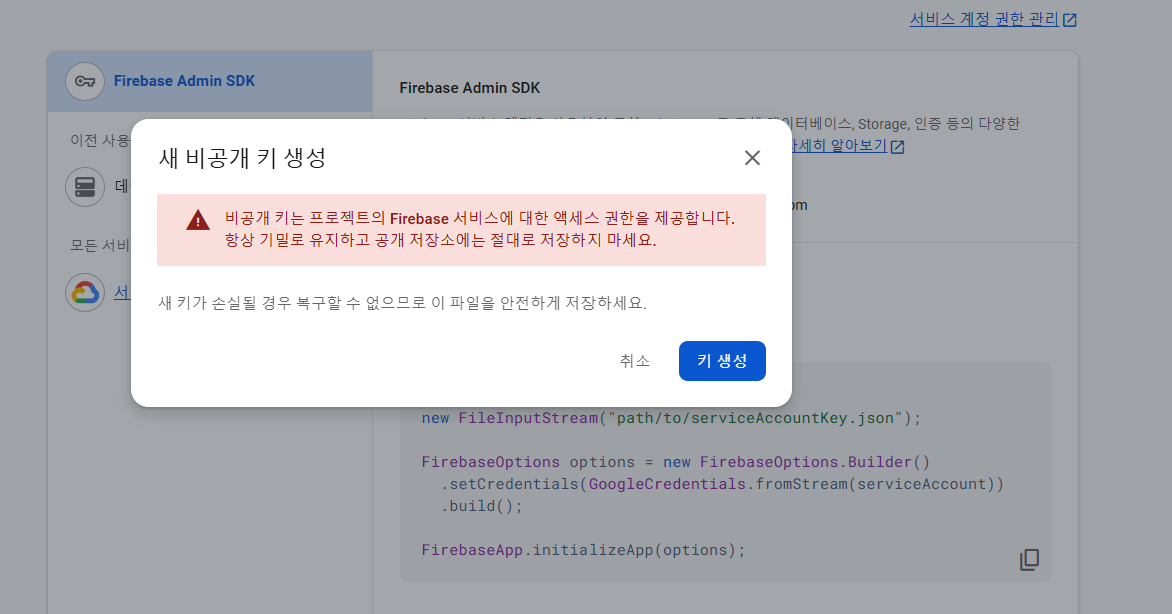The image size is (1172, 614).
Task: Open the 자세히 알아보기 link
Action: tap(839, 146)
